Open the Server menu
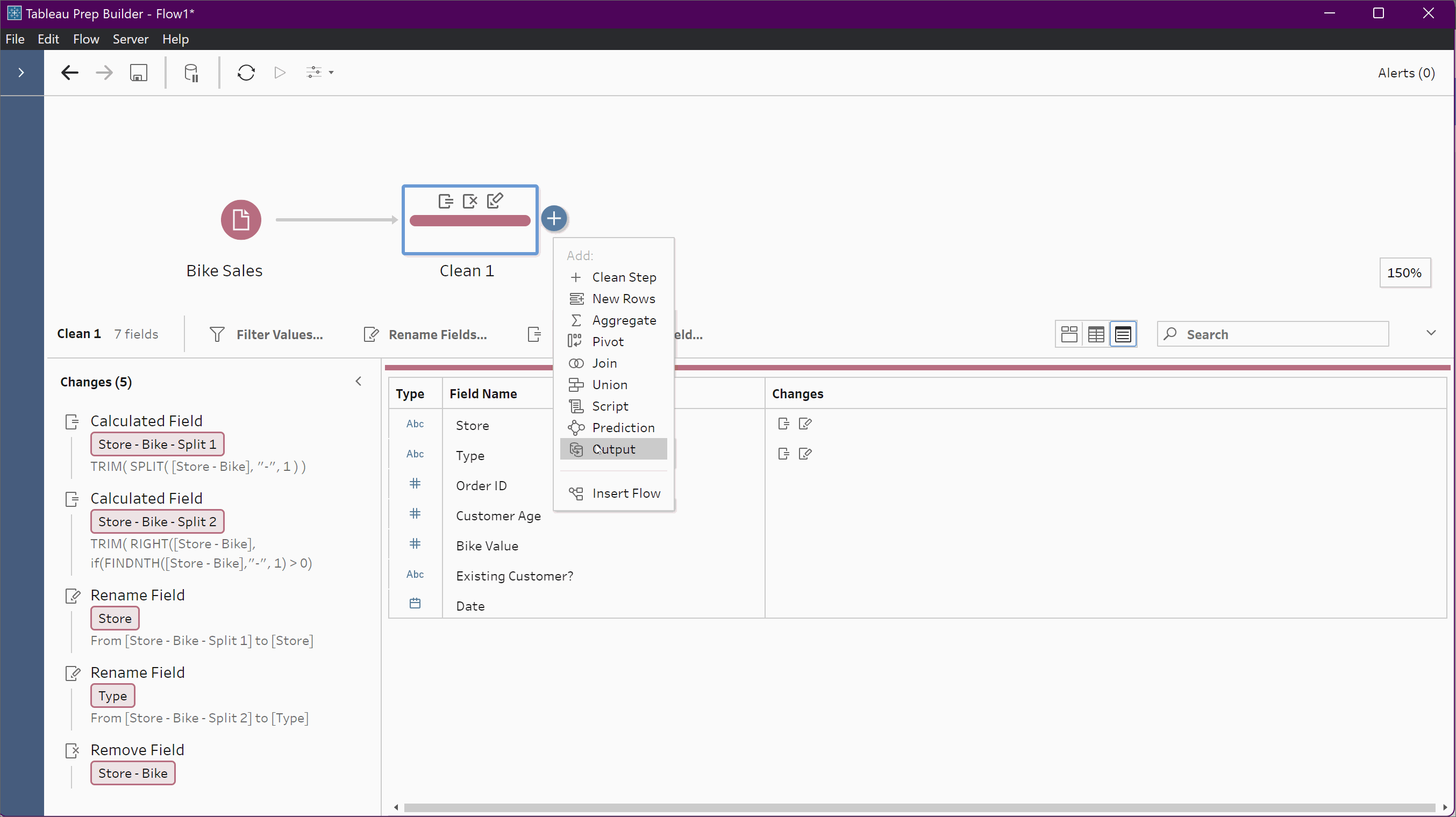This screenshot has width=1456, height=817. coord(131,38)
